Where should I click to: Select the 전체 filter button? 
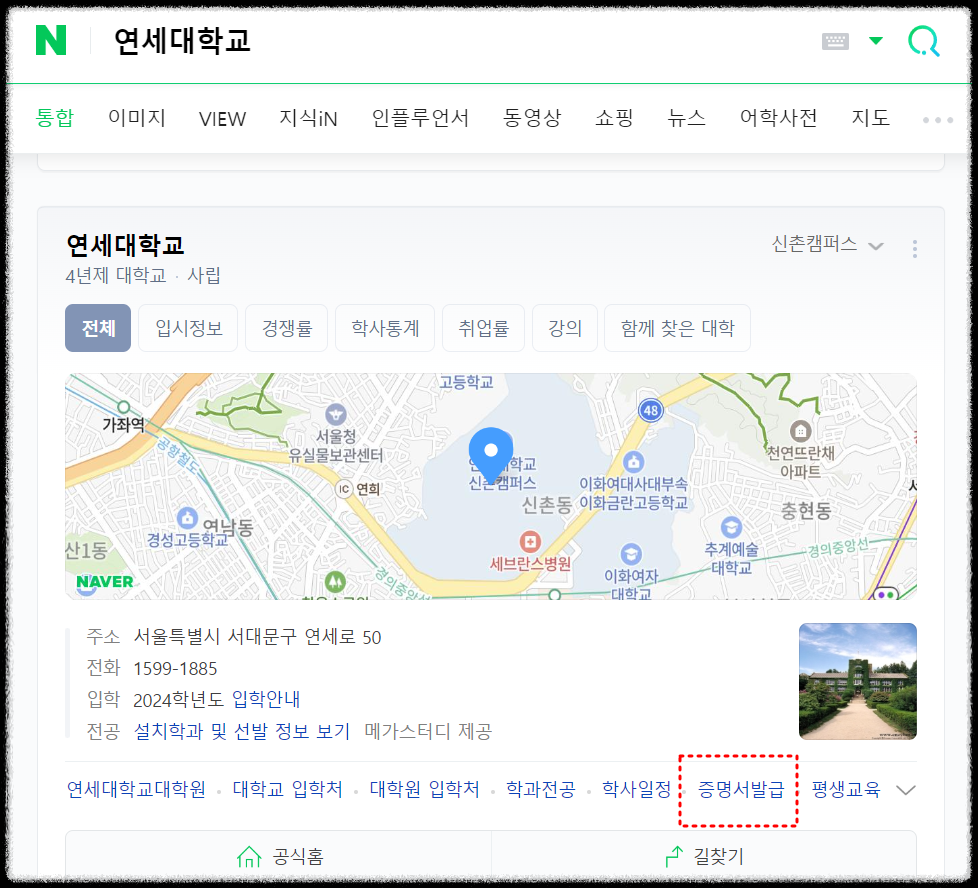pyautogui.click(x=98, y=328)
